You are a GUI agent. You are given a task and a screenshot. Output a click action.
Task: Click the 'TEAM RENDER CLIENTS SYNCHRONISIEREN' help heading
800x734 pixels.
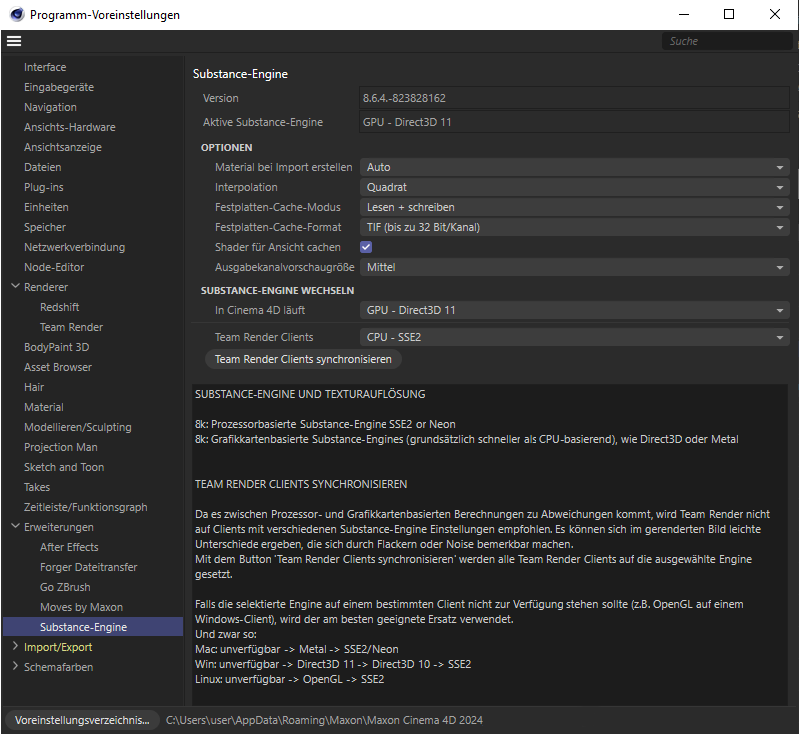point(301,484)
